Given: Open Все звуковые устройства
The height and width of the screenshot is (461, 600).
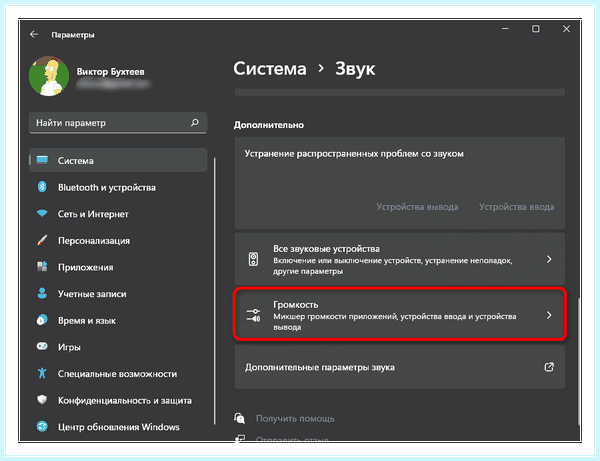Looking at the screenshot, I should pyautogui.click(x=399, y=259).
